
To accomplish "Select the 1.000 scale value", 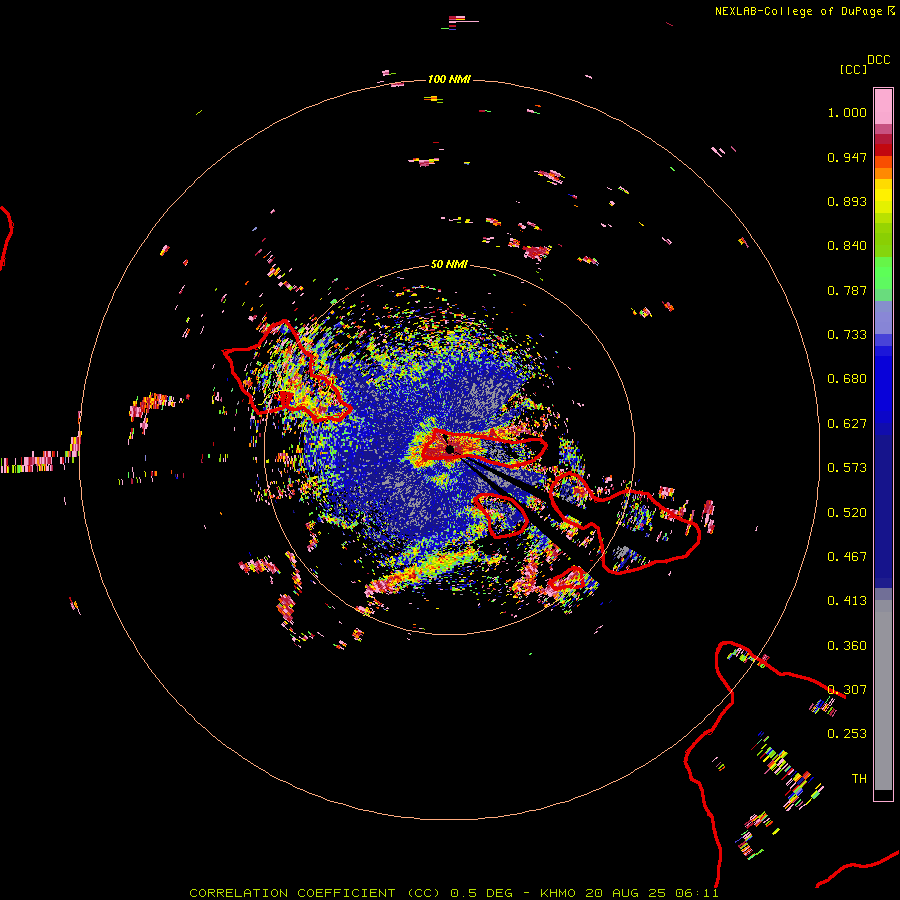I will (x=847, y=112).
